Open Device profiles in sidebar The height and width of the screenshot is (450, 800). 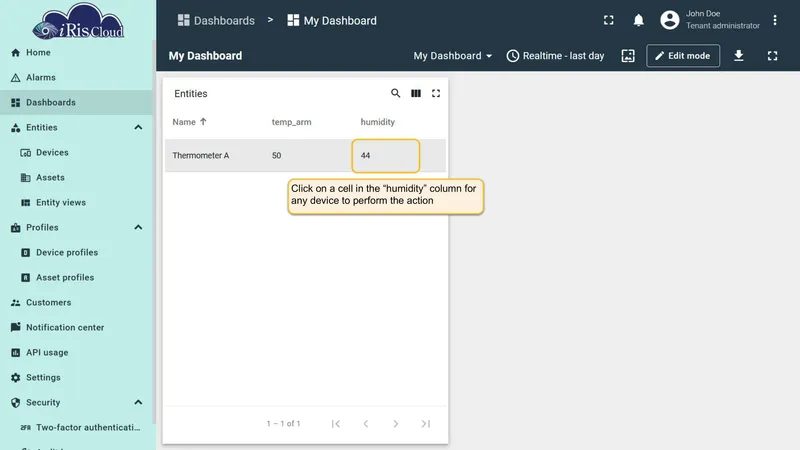pyautogui.click(x=77, y=253)
